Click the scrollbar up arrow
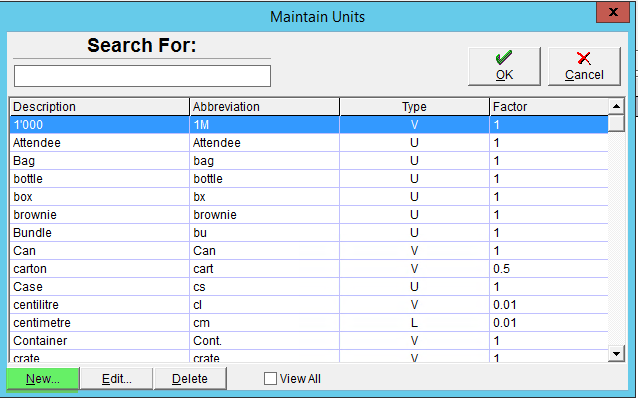This screenshot has height=399, width=638. point(616,107)
